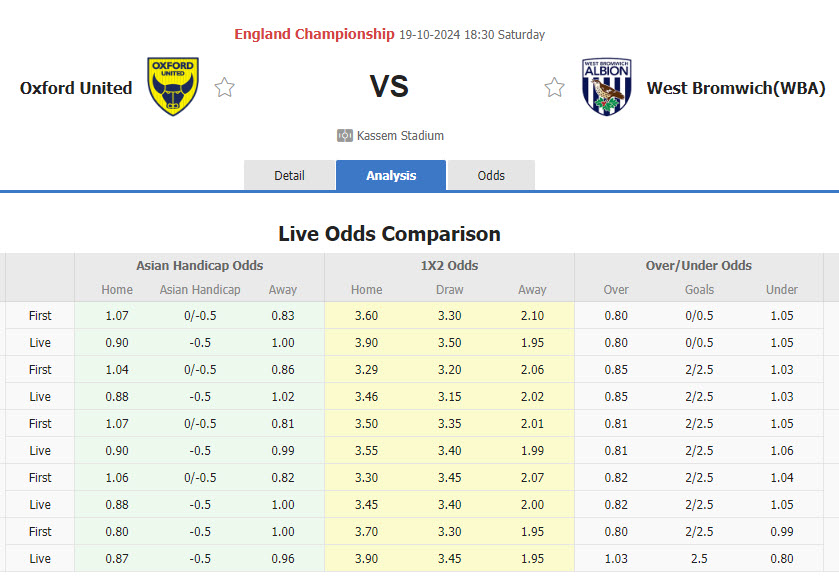The height and width of the screenshot is (579, 839).
Task: Open the England Championship league page
Action: pyautogui.click(x=313, y=33)
